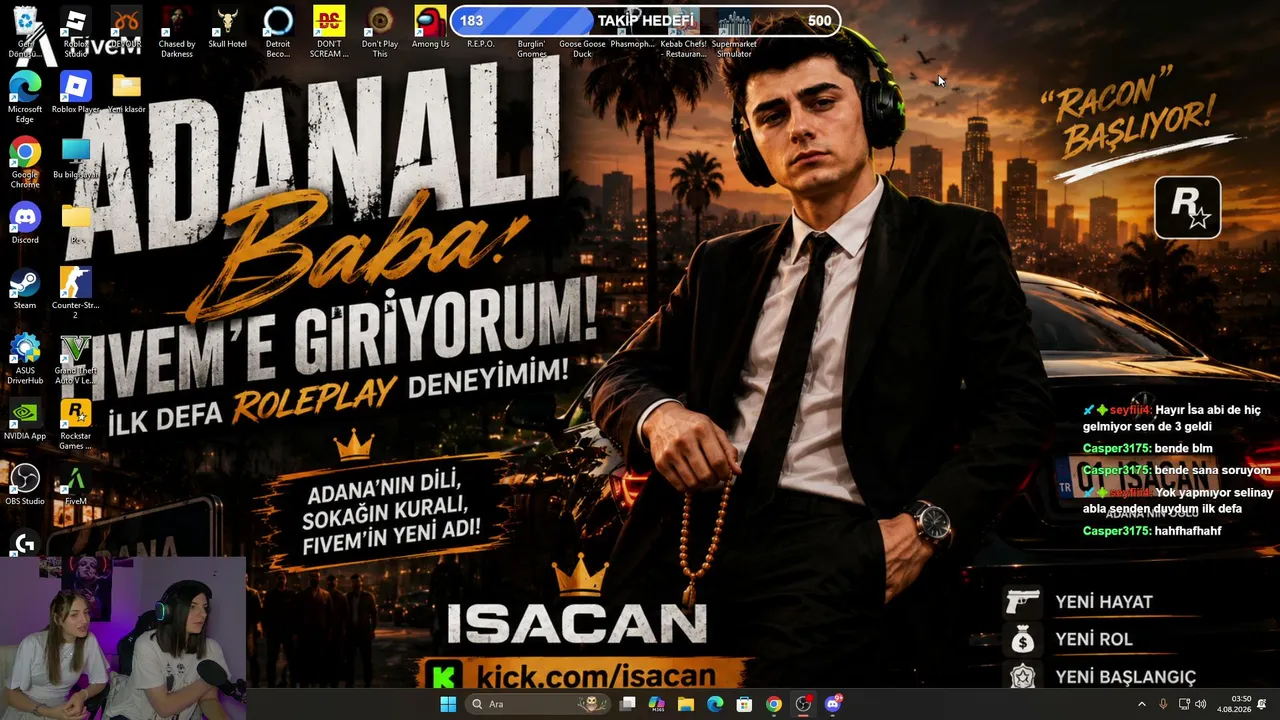Screen dimensions: 1280x720
Task: Open the Steam desktop shortcut
Action: pyautogui.click(x=25, y=289)
